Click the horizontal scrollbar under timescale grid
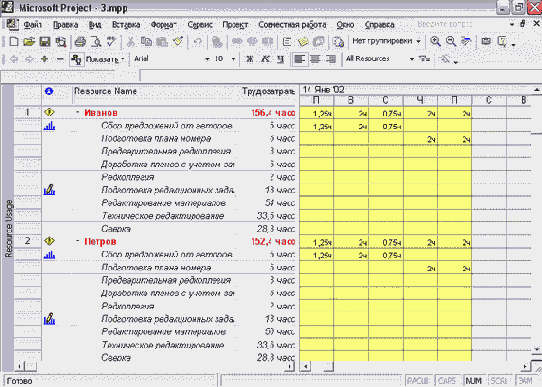Screen dimensions: 542x387 416,366
